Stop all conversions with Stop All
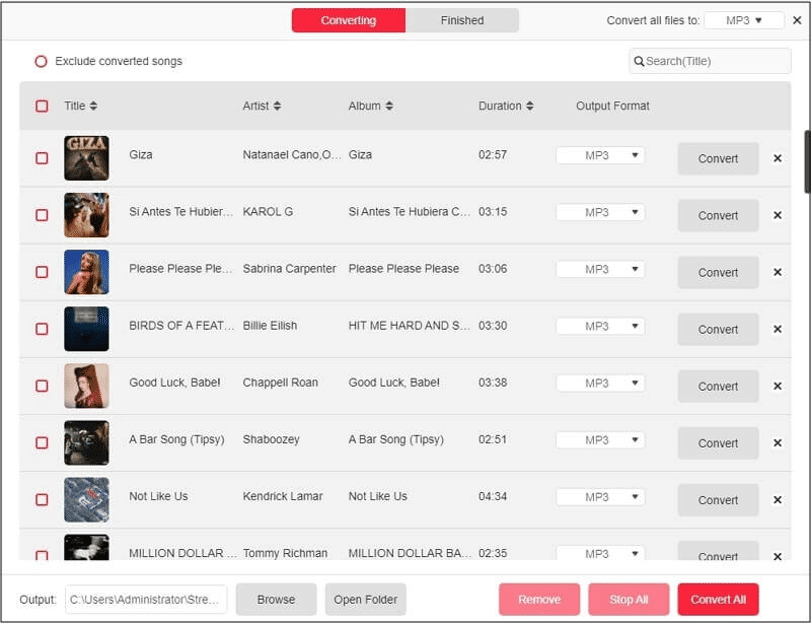Viewport: 812px width, 625px height. tap(629, 599)
